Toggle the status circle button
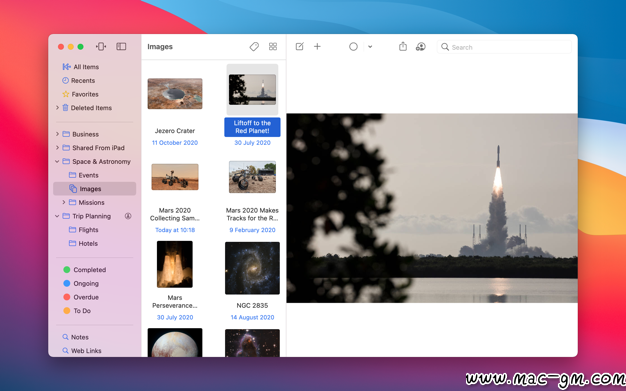626x391 pixels. tap(353, 47)
